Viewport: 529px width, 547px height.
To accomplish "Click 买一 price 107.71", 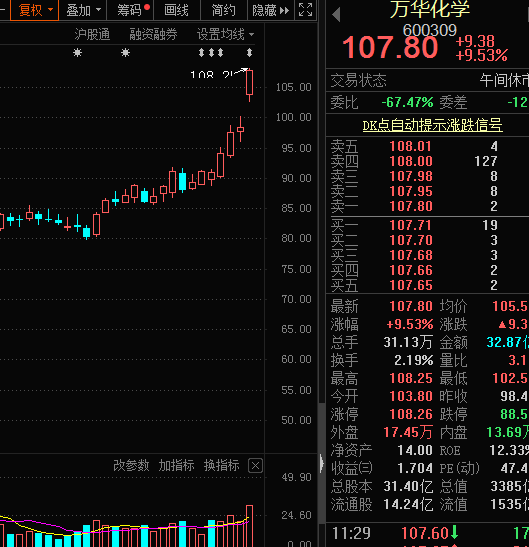I will (x=411, y=225).
